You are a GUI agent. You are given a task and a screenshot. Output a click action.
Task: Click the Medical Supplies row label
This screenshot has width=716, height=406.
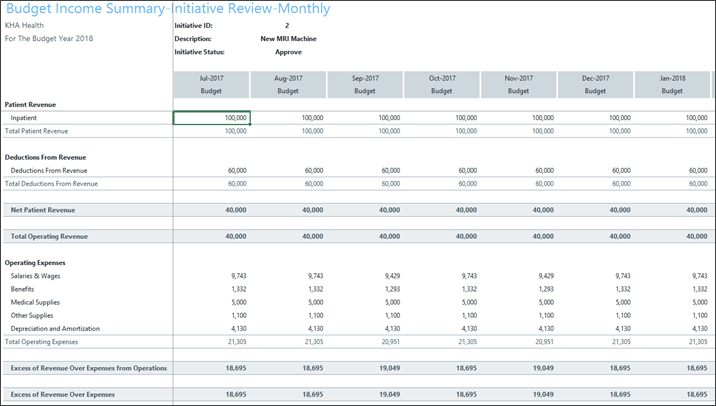click(35, 302)
